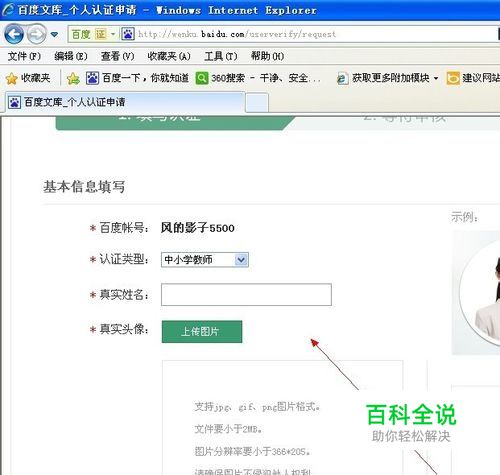Screen dimensions: 500x475
Task: Click the browser Back arrow button
Action: click(x=14, y=34)
